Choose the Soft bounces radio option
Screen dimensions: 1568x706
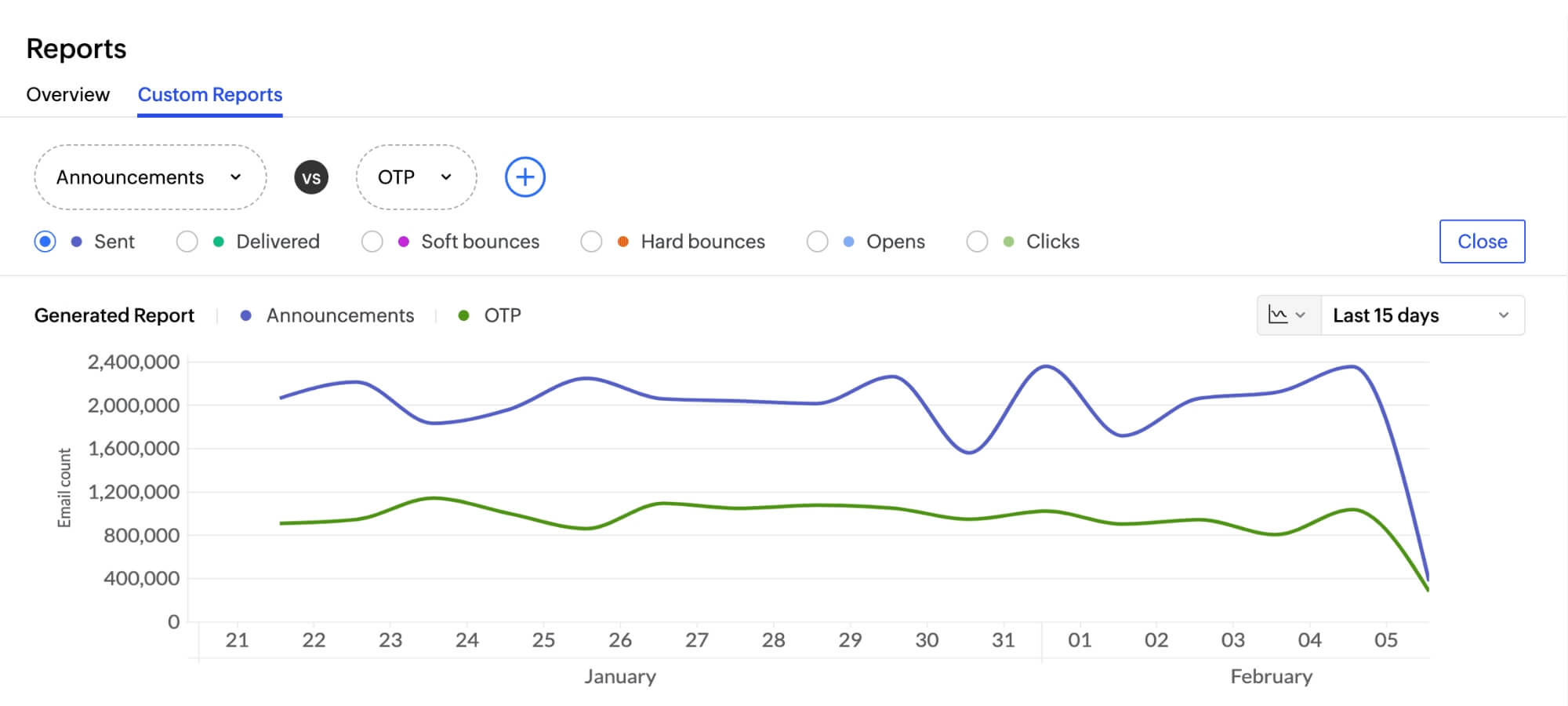pos(372,242)
